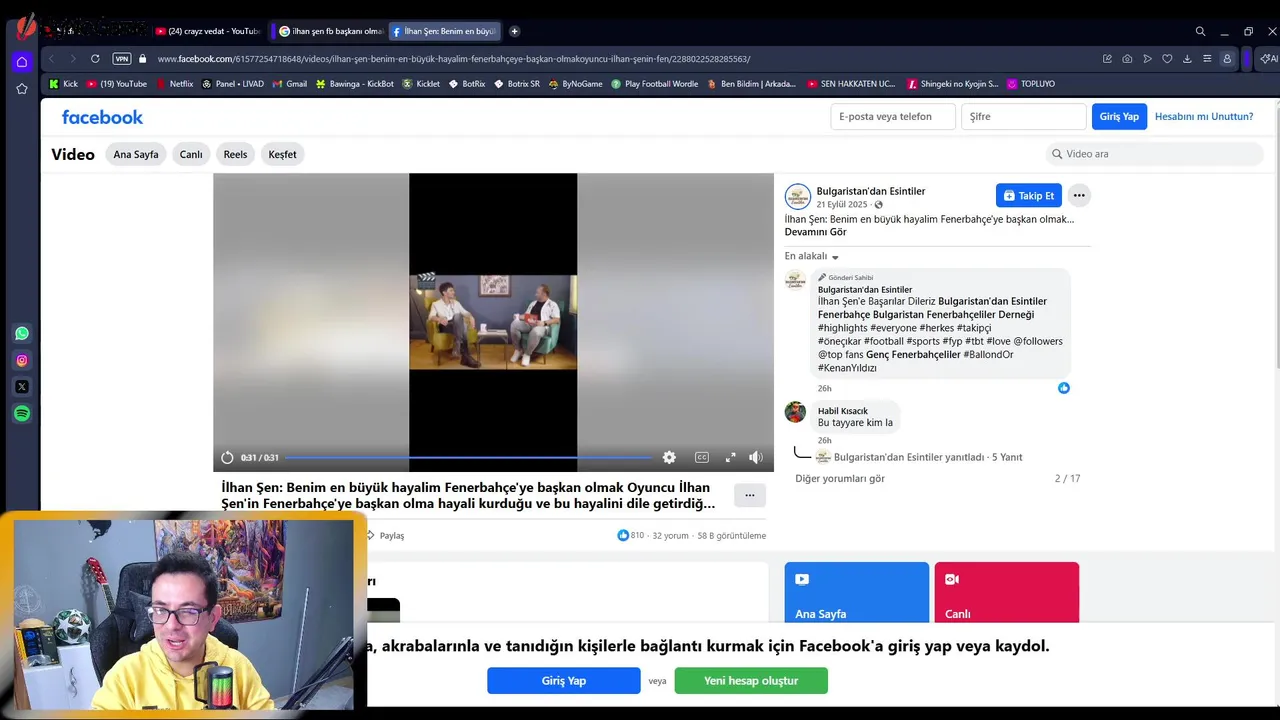
Task: Open the Netflix bookmark
Action: [174, 84]
